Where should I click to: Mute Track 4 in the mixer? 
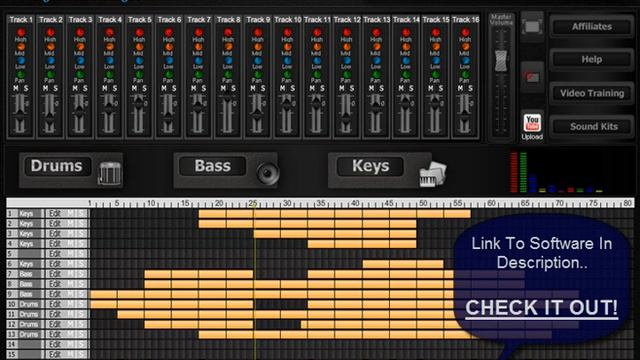click(x=104, y=88)
